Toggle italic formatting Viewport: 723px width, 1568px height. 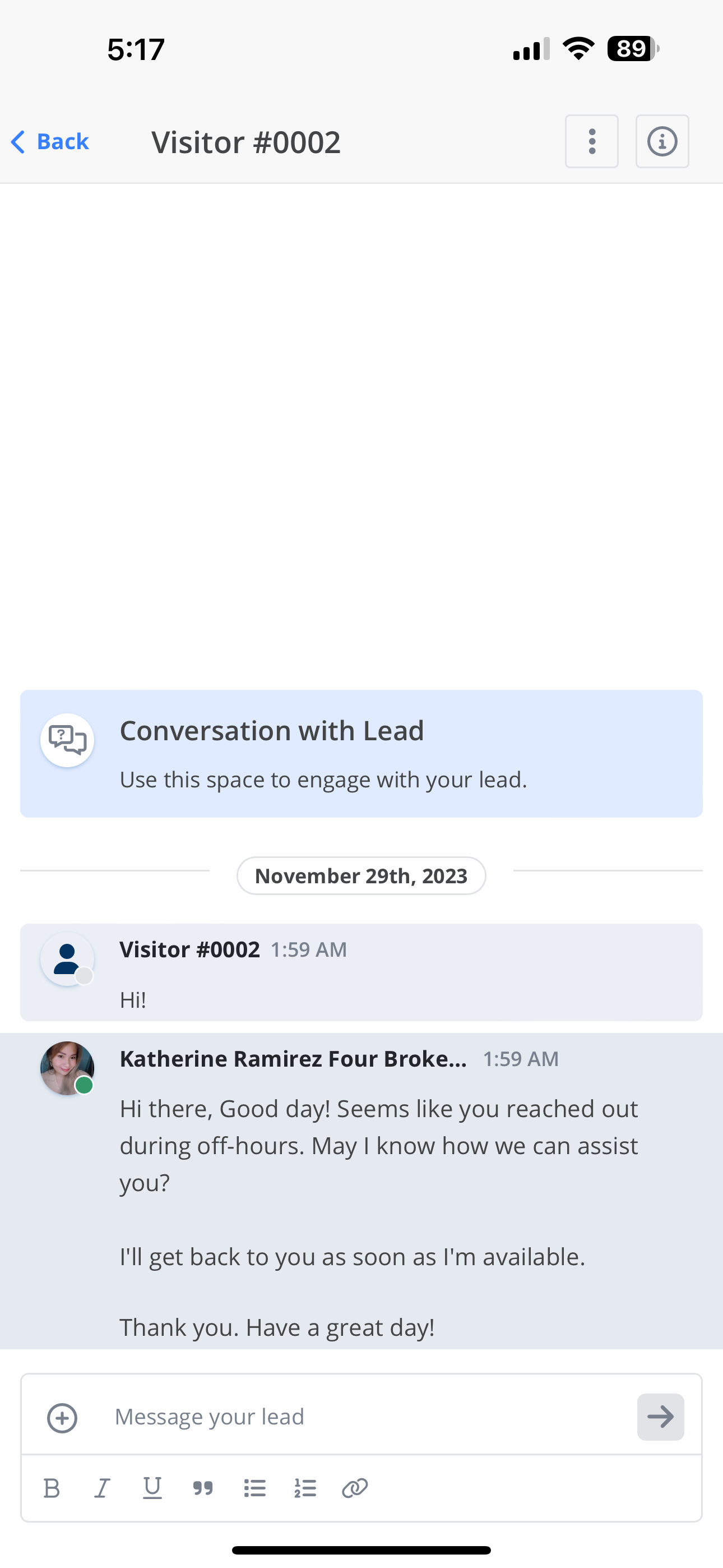point(102,1488)
